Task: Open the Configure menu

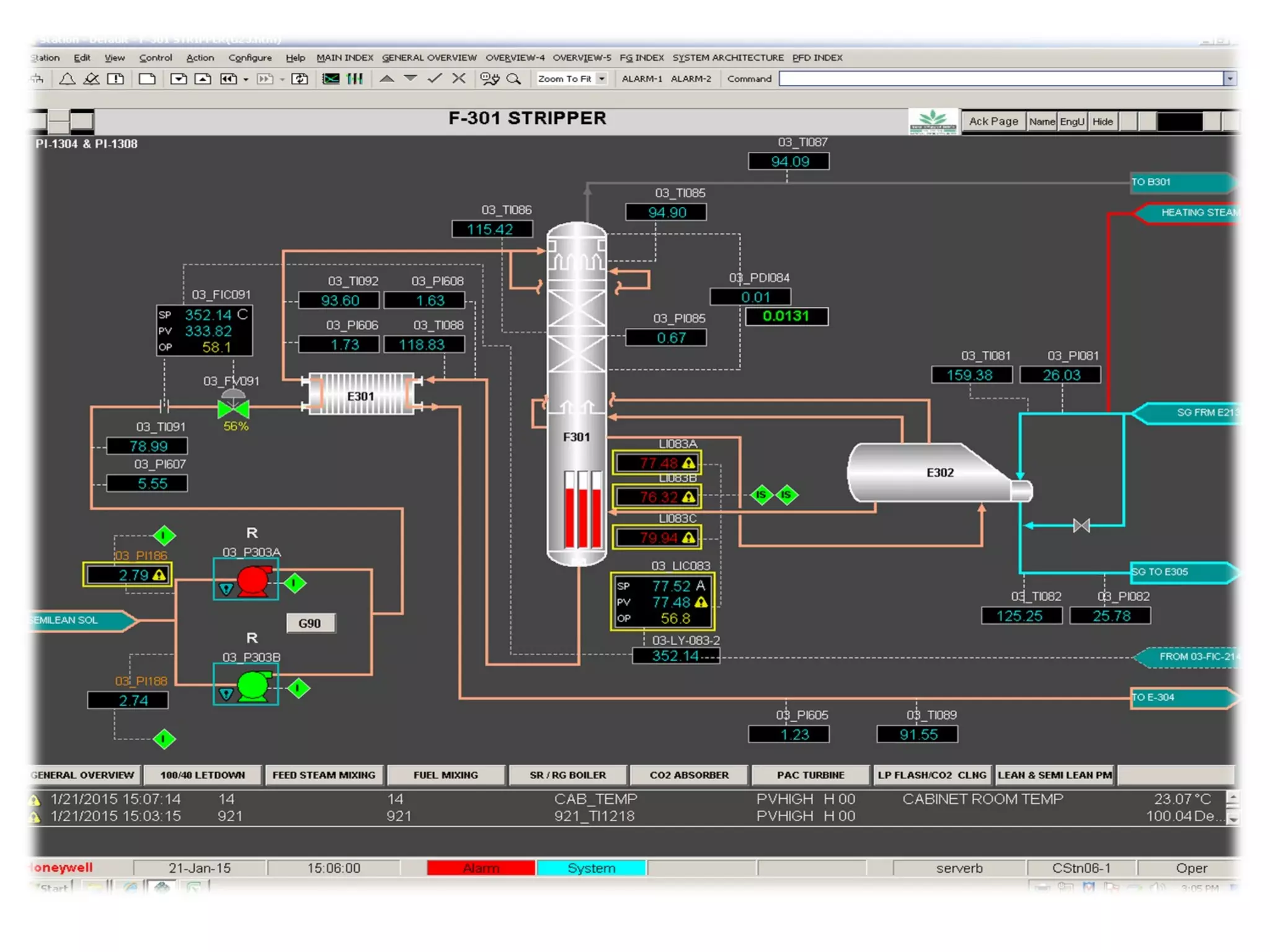Action: [x=250, y=58]
